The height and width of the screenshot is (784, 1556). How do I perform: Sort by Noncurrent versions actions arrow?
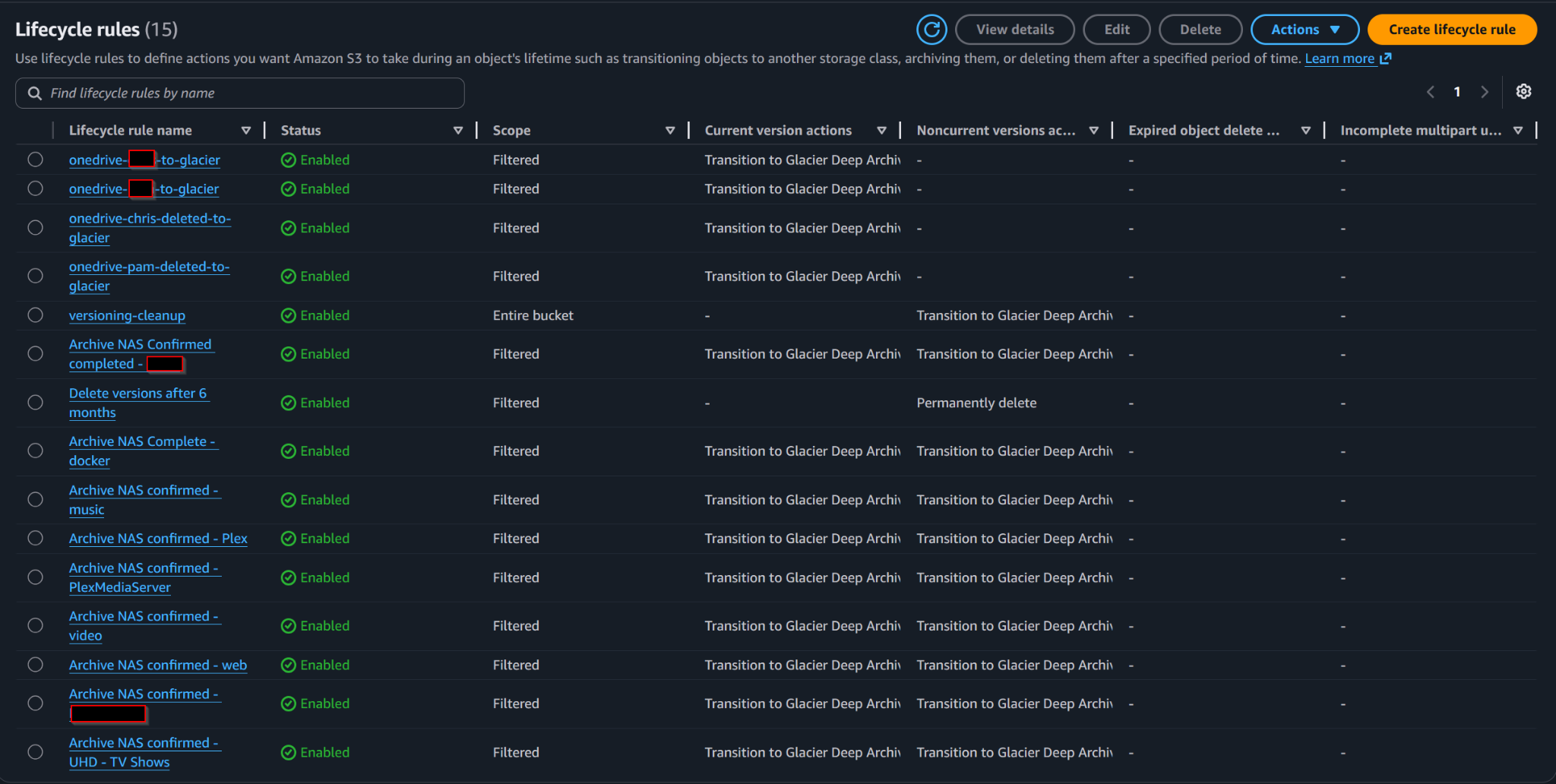tap(1094, 131)
